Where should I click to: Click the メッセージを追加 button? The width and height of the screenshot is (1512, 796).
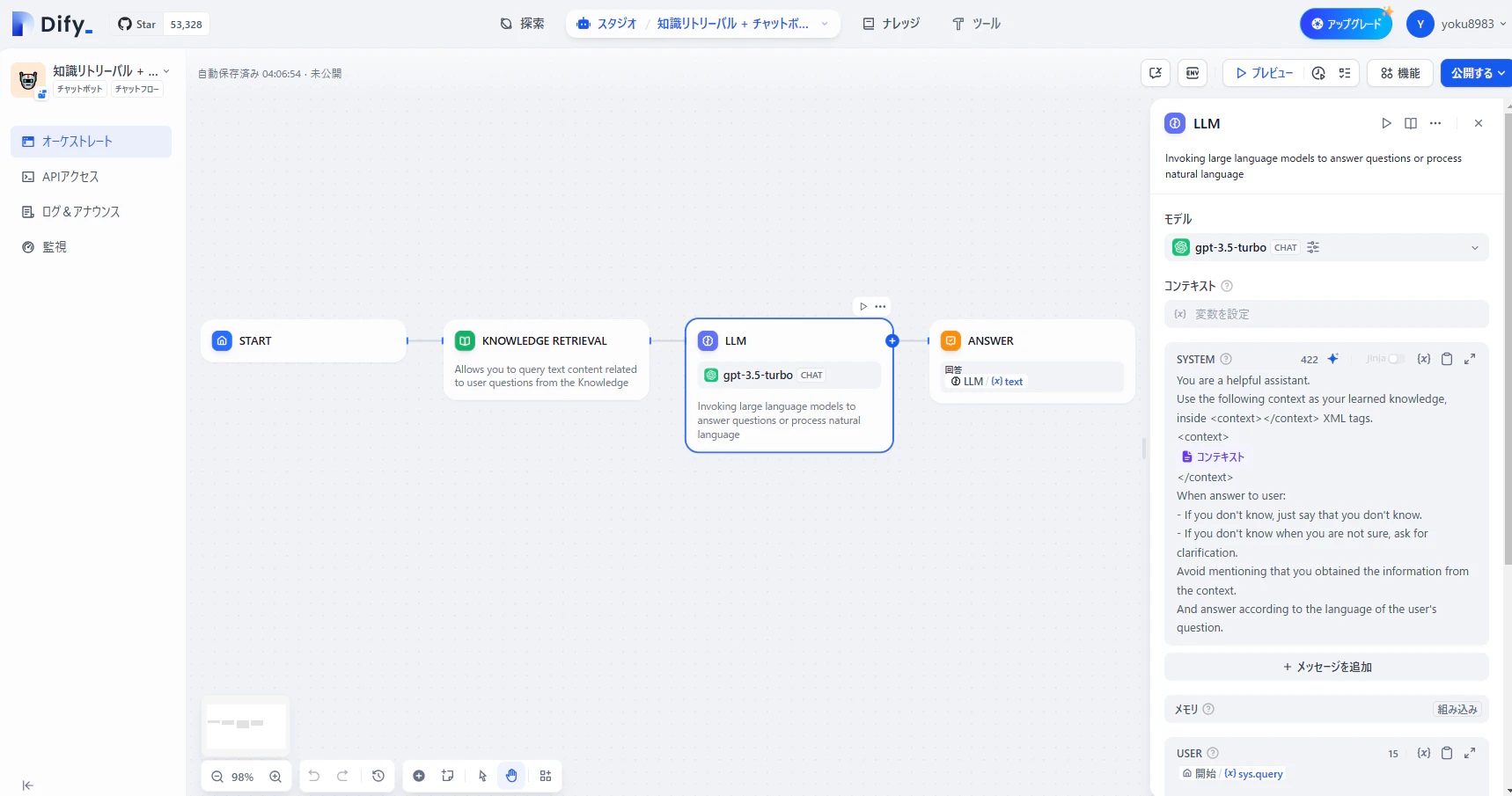click(x=1326, y=667)
